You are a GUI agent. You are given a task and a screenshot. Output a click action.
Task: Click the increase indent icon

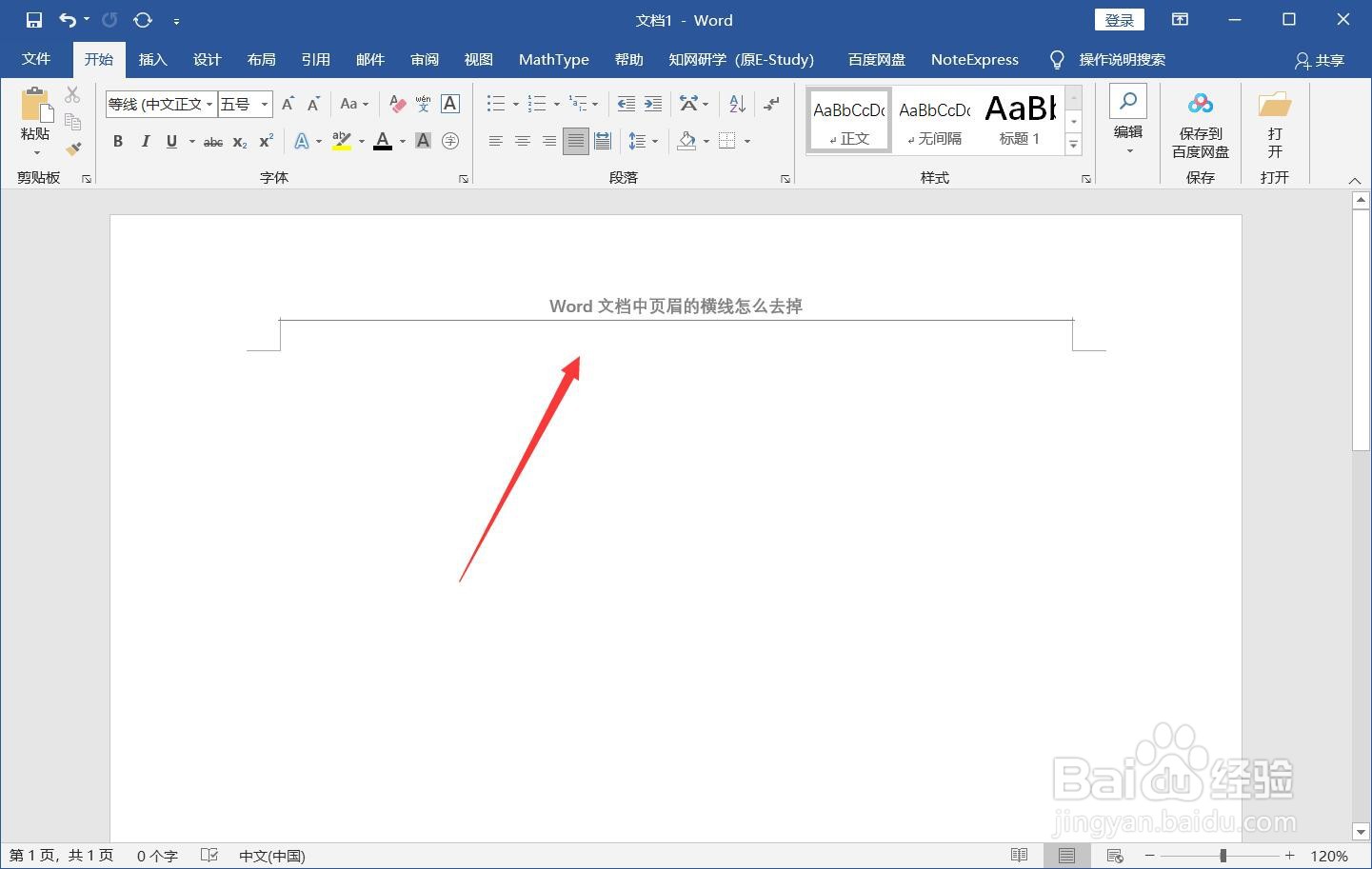[652, 103]
